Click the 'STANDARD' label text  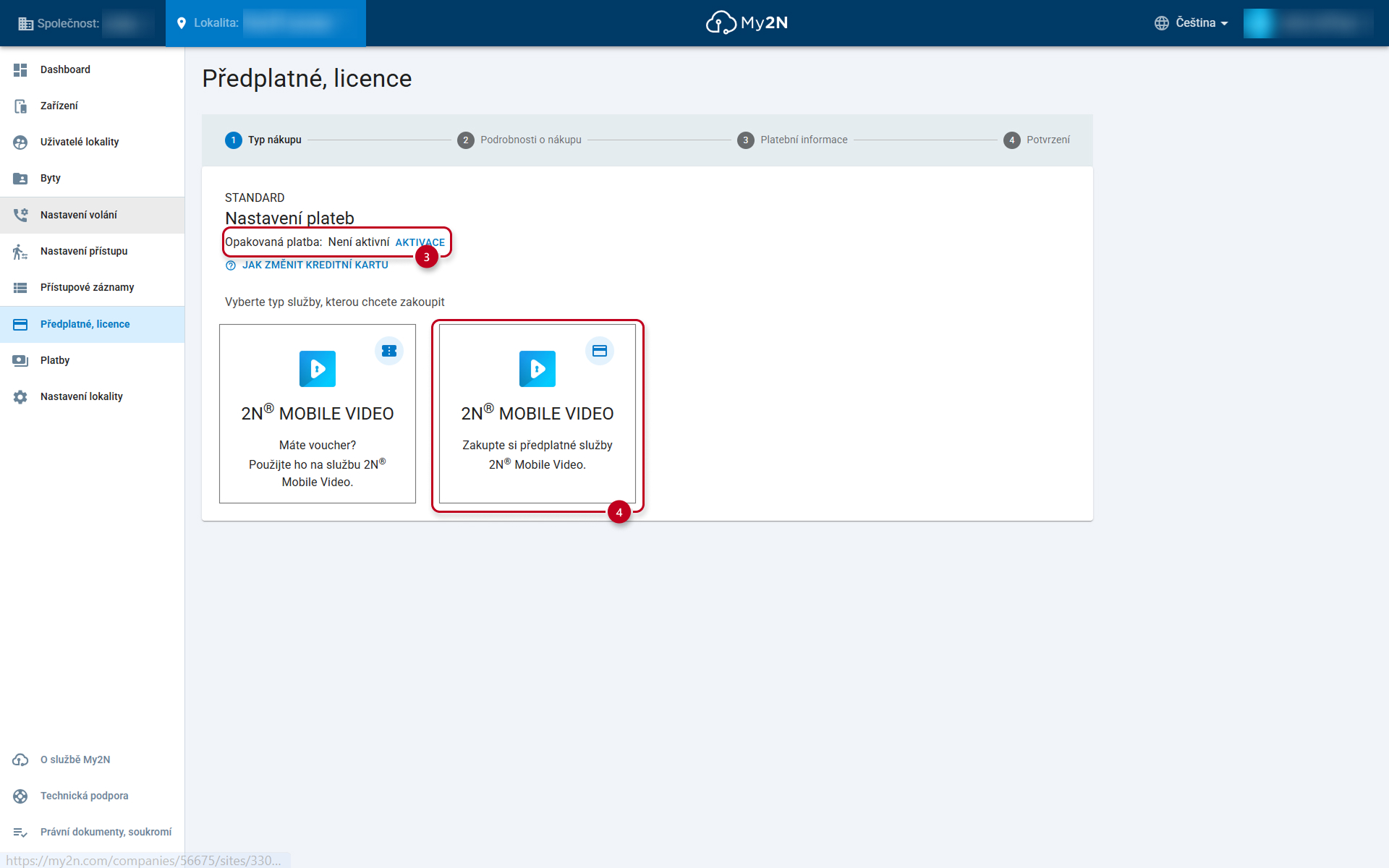255,197
